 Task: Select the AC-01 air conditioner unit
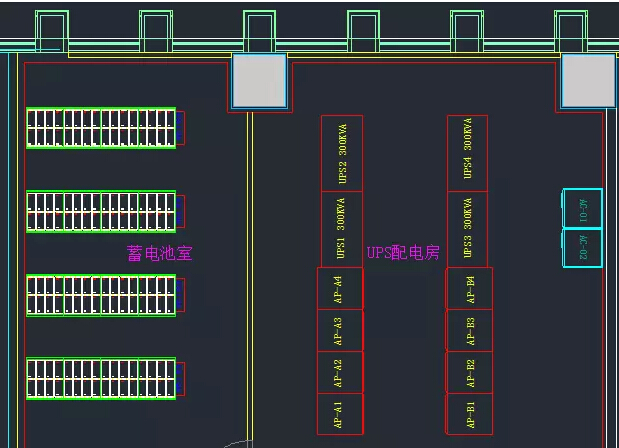583,208
